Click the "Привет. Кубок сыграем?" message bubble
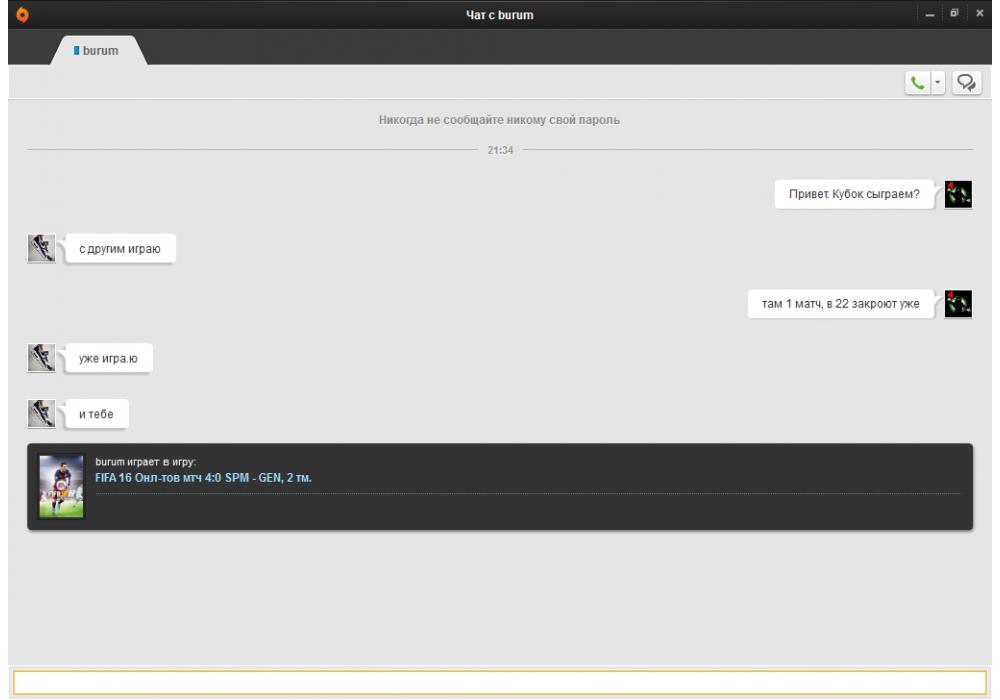 click(853, 194)
